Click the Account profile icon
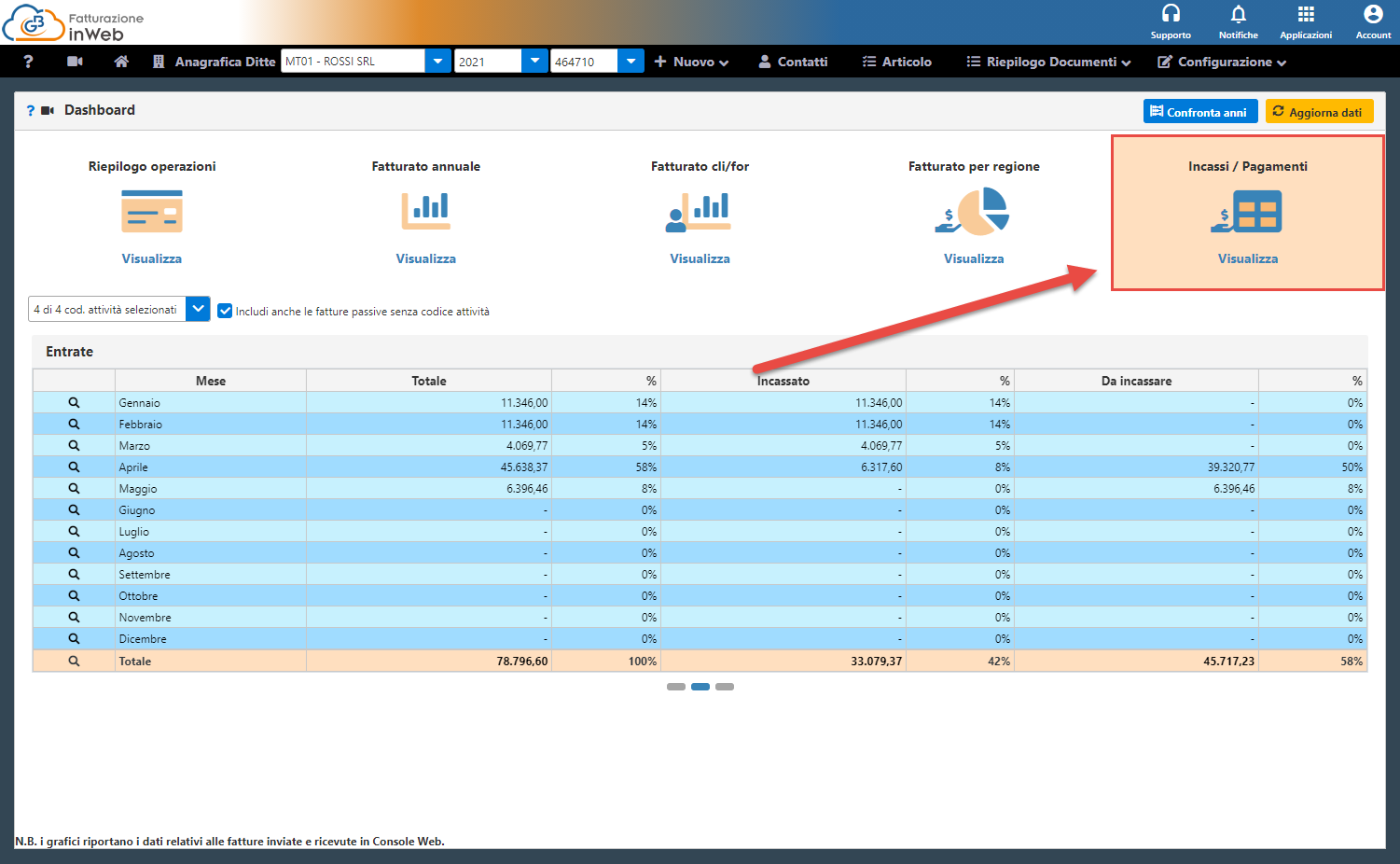The image size is (1400, 864). pos(1373,14)
